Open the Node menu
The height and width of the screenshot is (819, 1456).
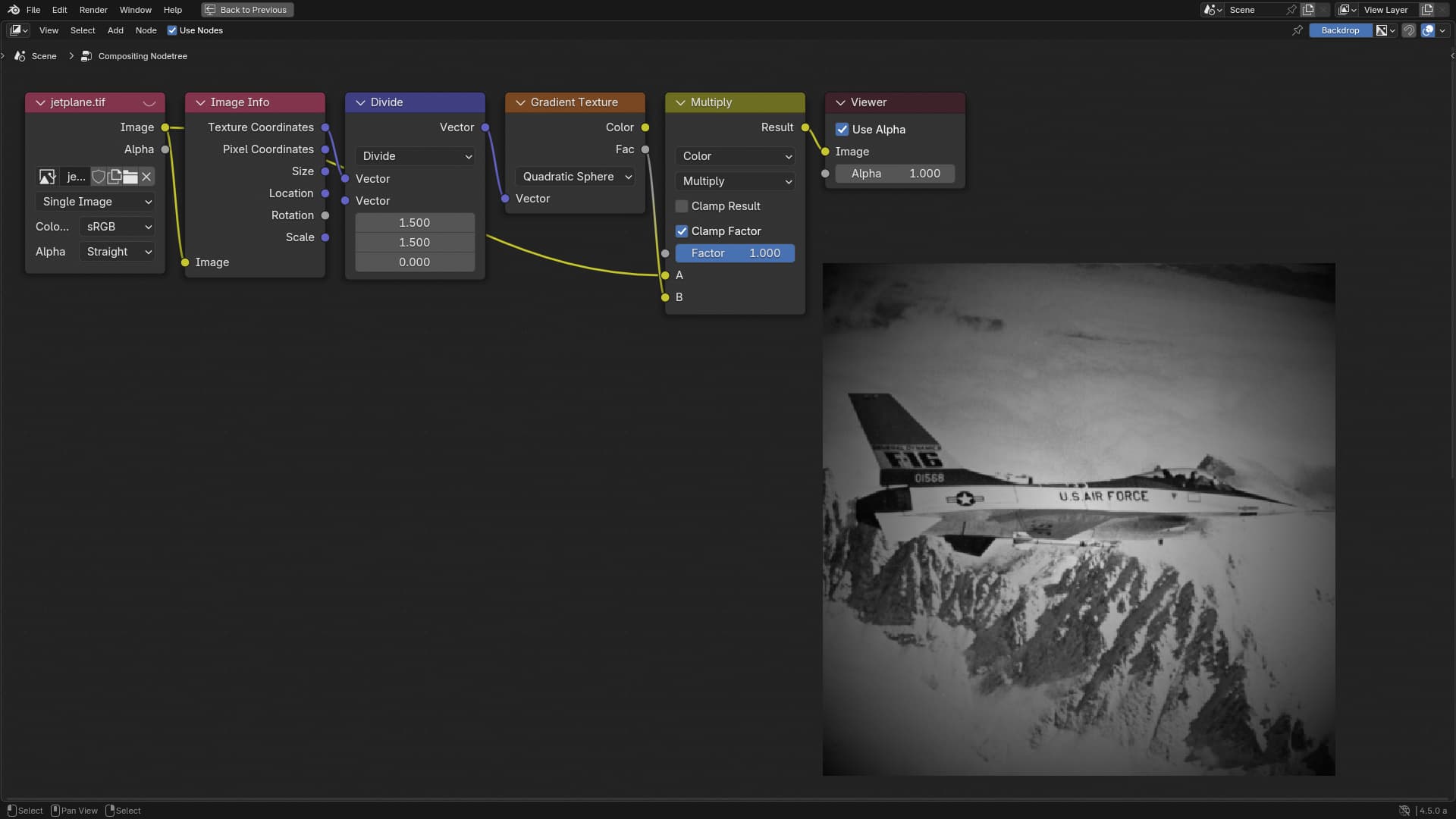(x=146, y=30)
